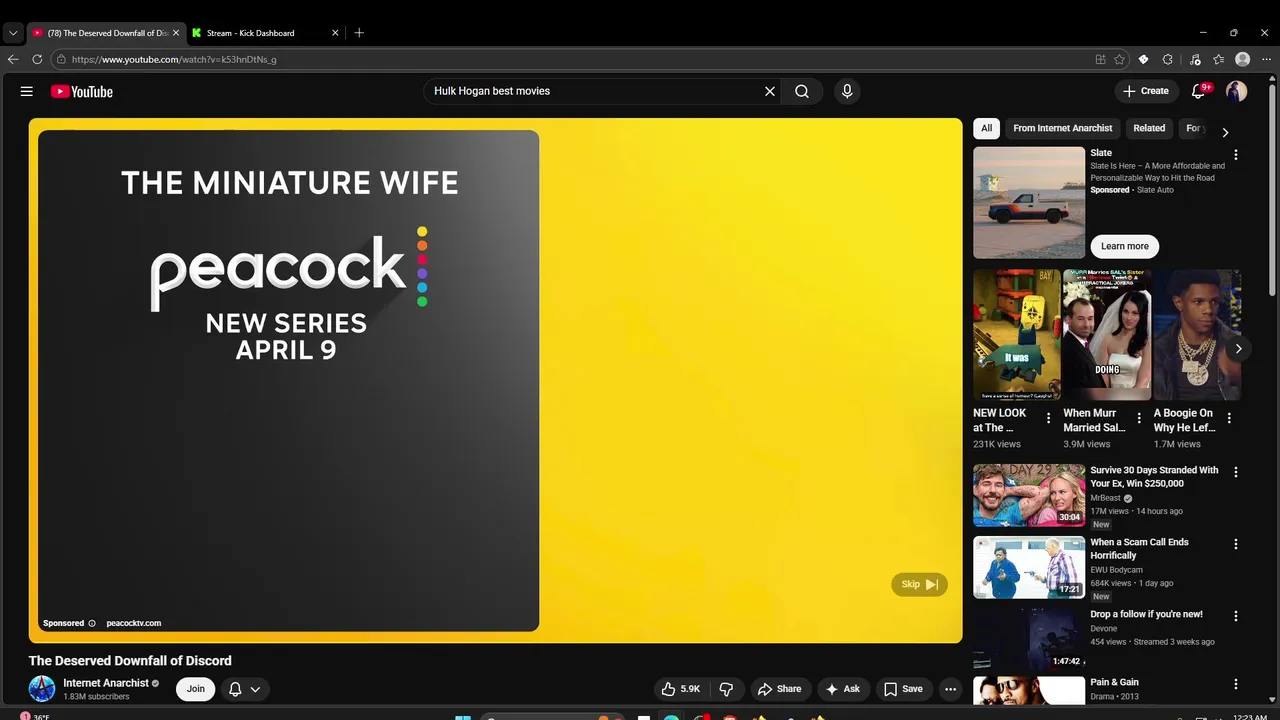The height and width of the screenshot is (720, 1280).
Task: Open more actions ellipsis beside Save
Action: [951, 689]
